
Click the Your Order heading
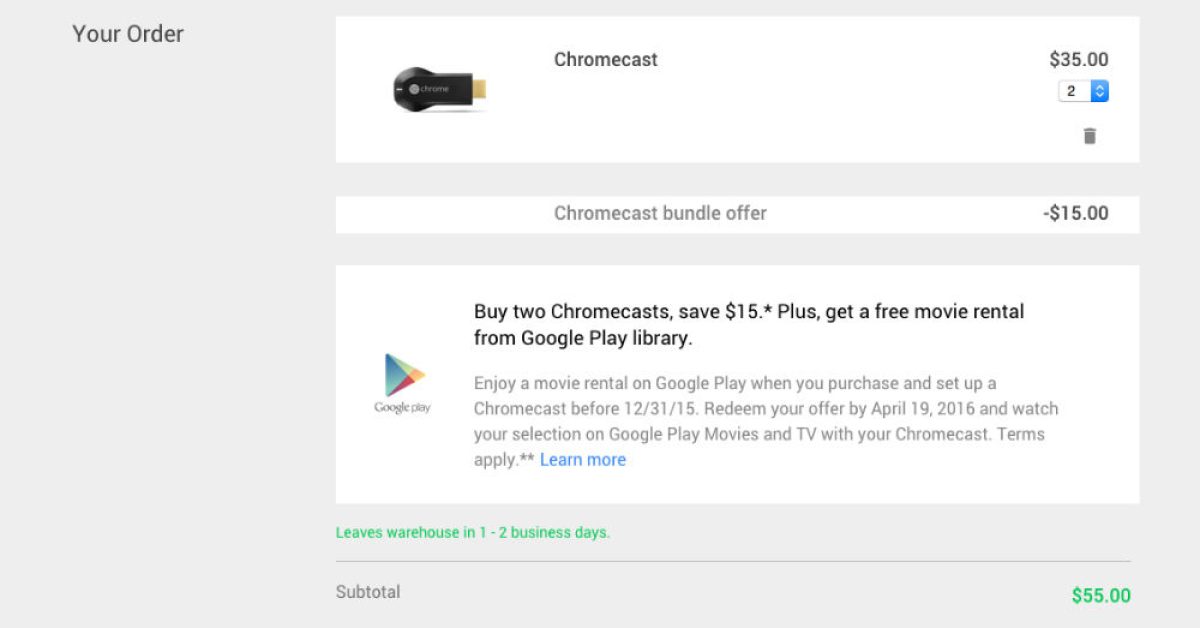click(128, 34)
